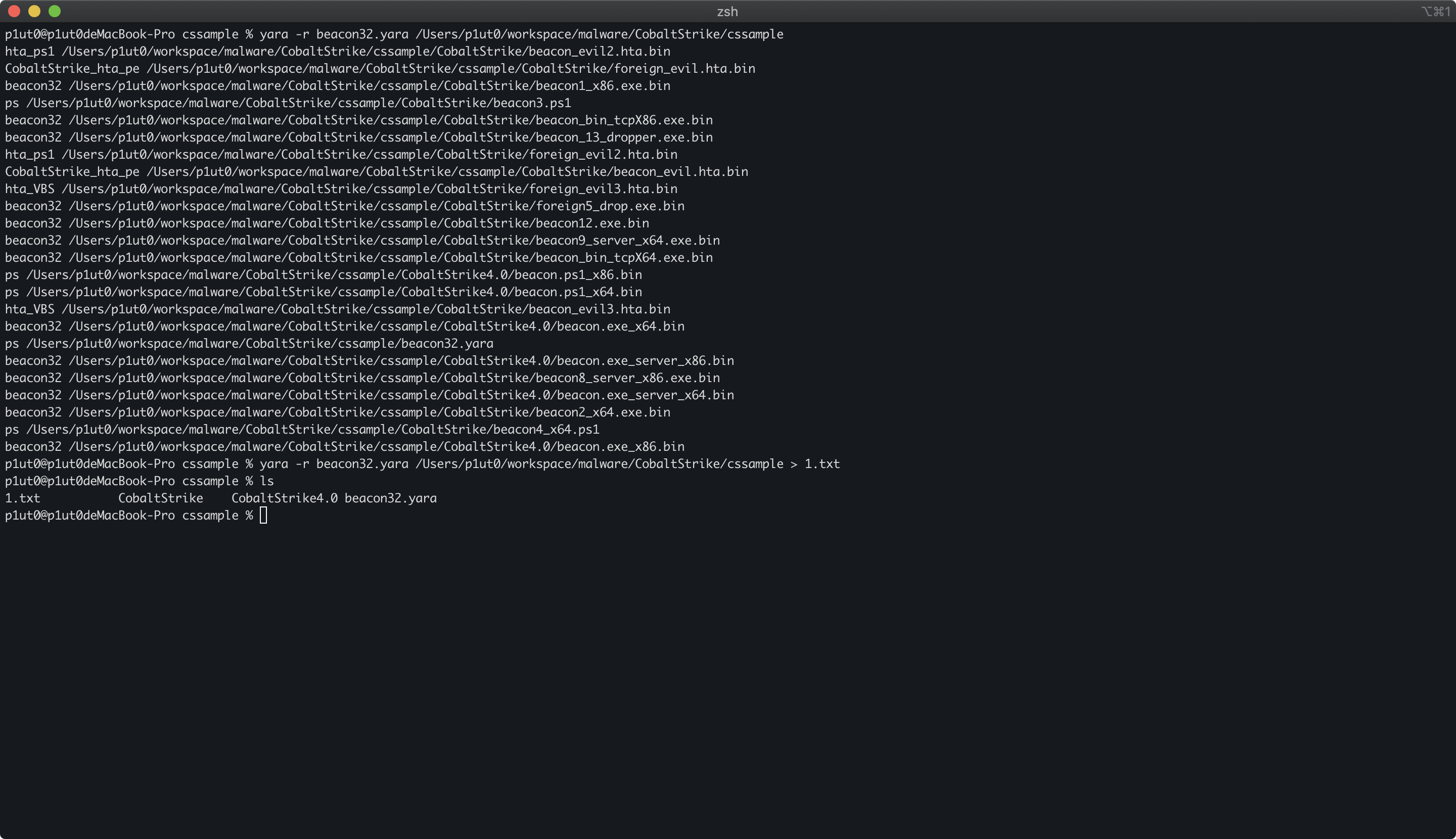Screen dimensions: 1456x839
Task: Click the beacon4_x64.ps1 result line
Action: [302, 430]
